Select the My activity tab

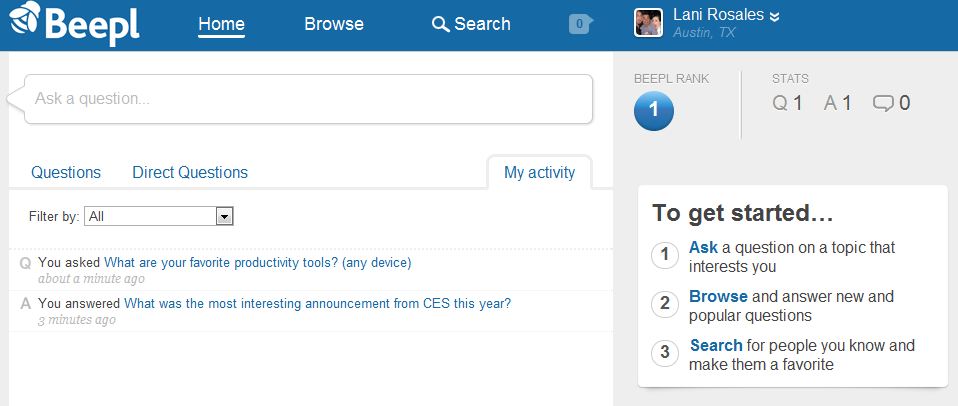[x=539, y=172]
